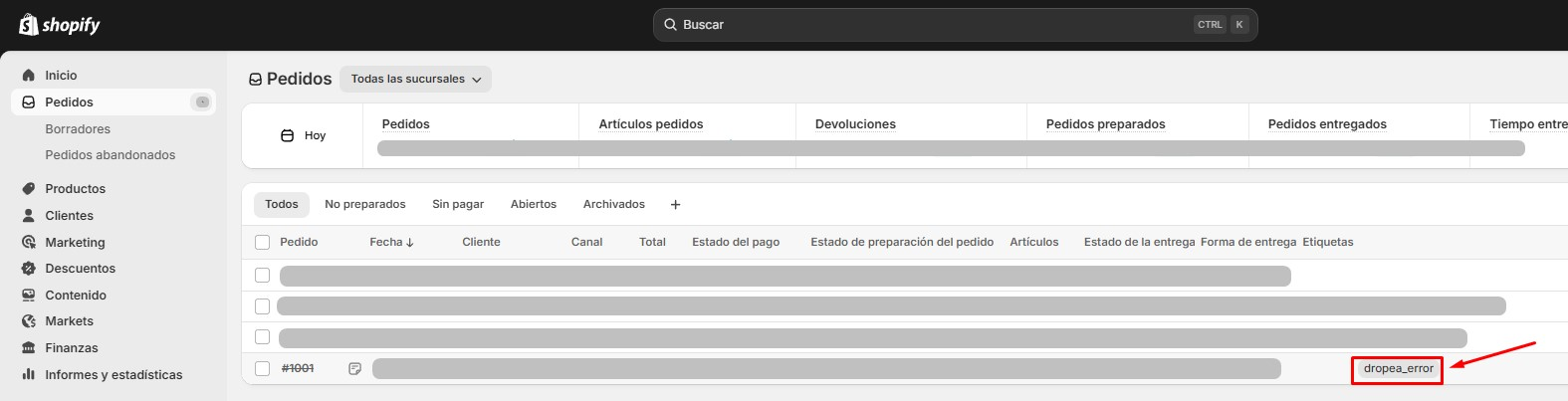This screenshot has width=1568, height=401.
Task: Select the first order row checkbox
Action: point(262,275)
